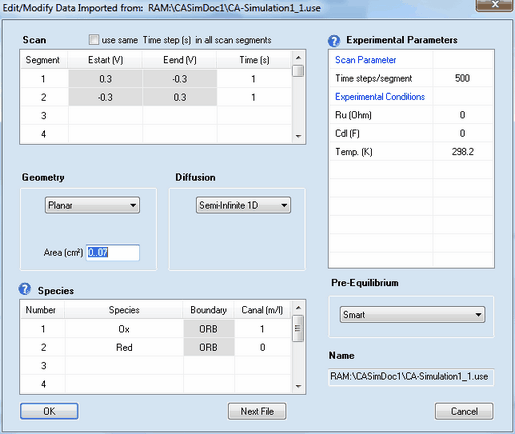
Task: Open help for Experimental Parameters
Action: (x=334, y=41)
